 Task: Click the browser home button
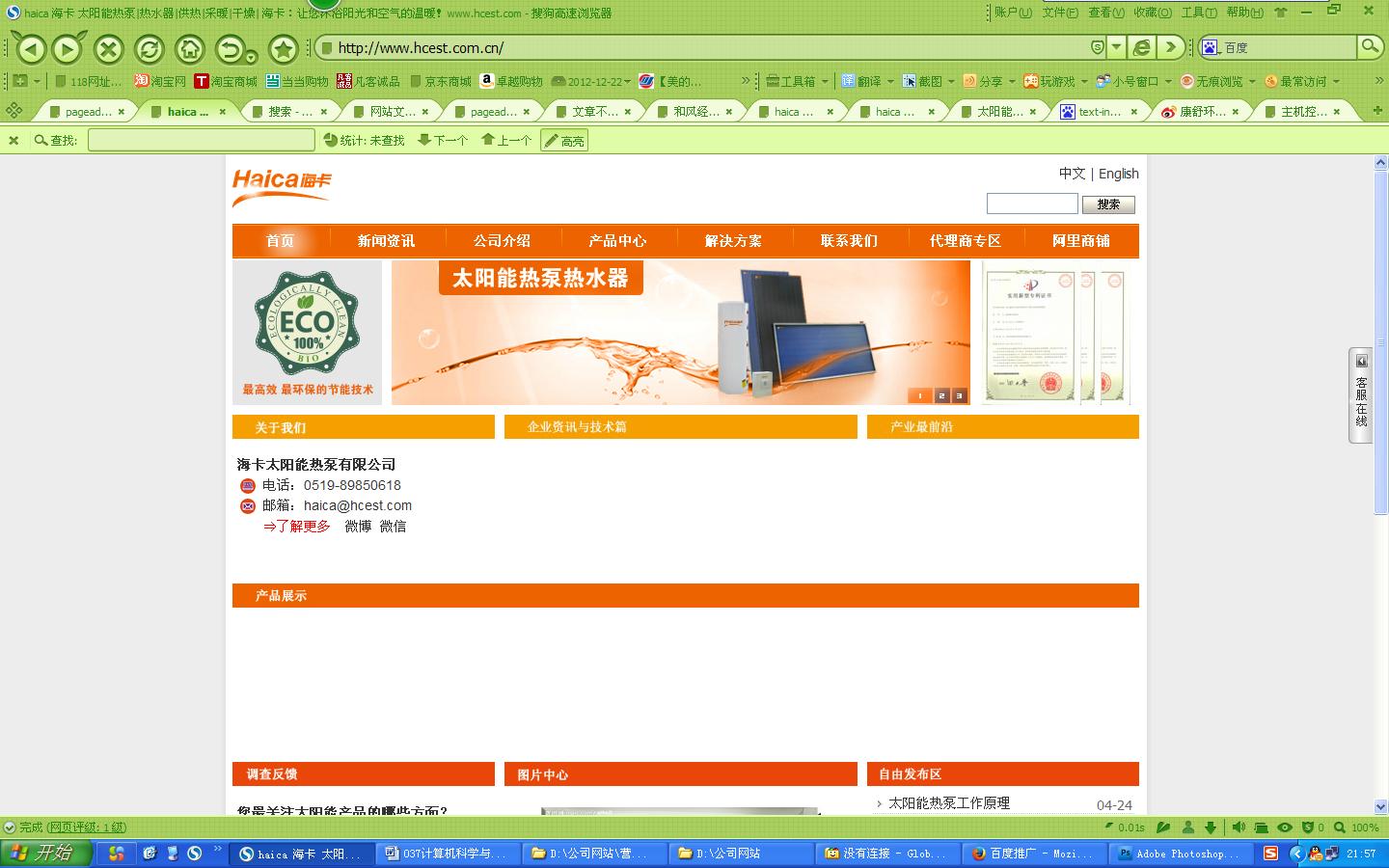(189, 48)
